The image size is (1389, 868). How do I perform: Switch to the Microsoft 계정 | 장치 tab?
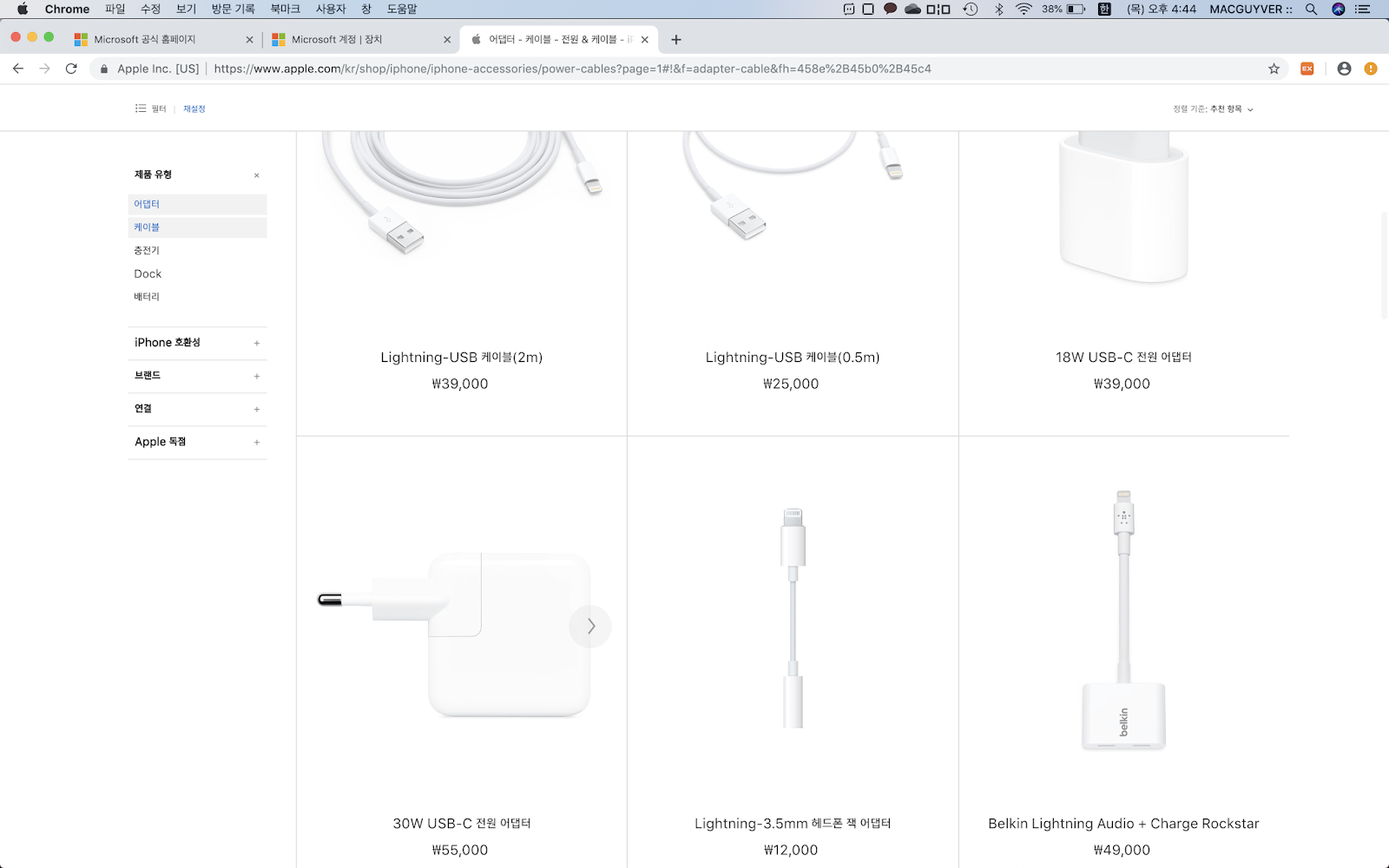360,39
